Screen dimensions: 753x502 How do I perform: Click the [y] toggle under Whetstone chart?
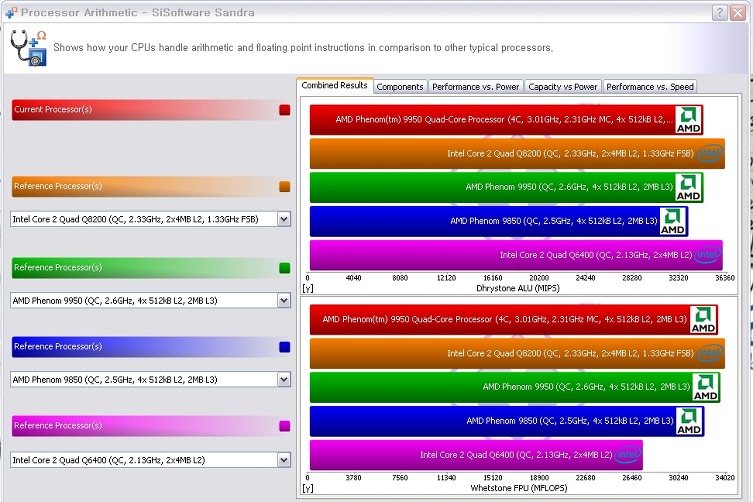pyautogui.click(x=308, y=488)
